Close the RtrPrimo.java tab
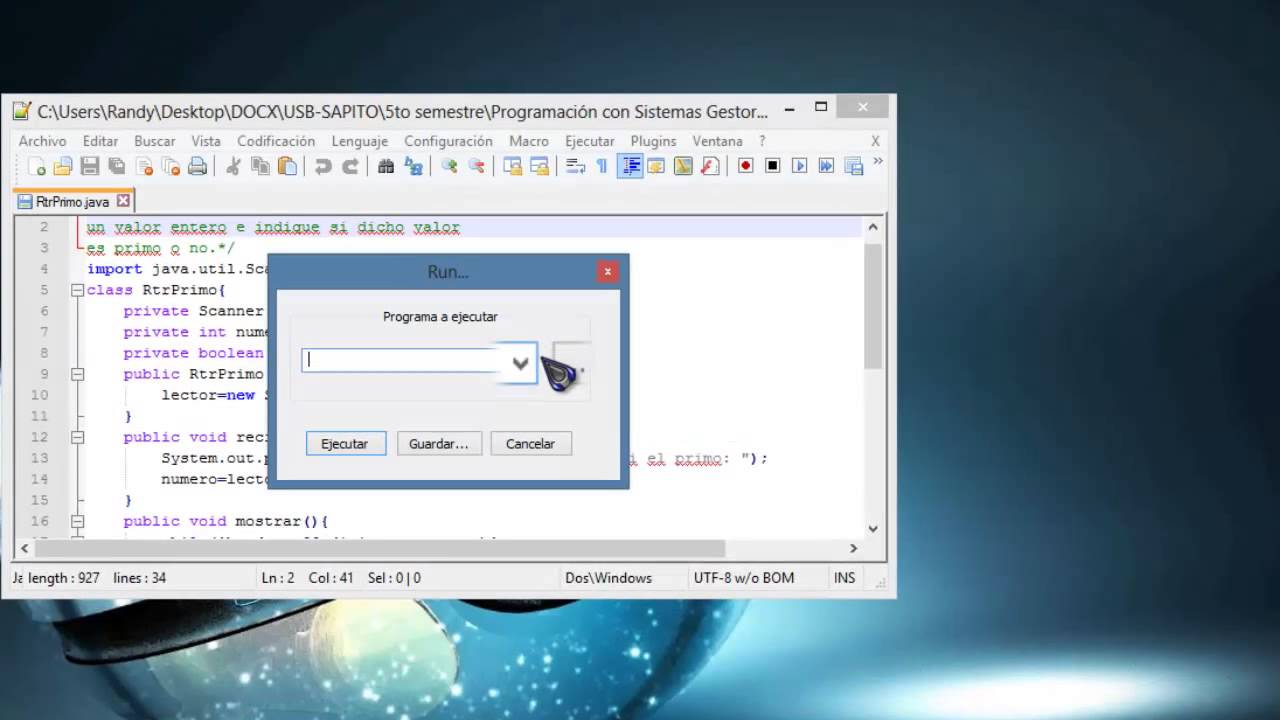Screen dimensions: 1280x720 point(123,201)
